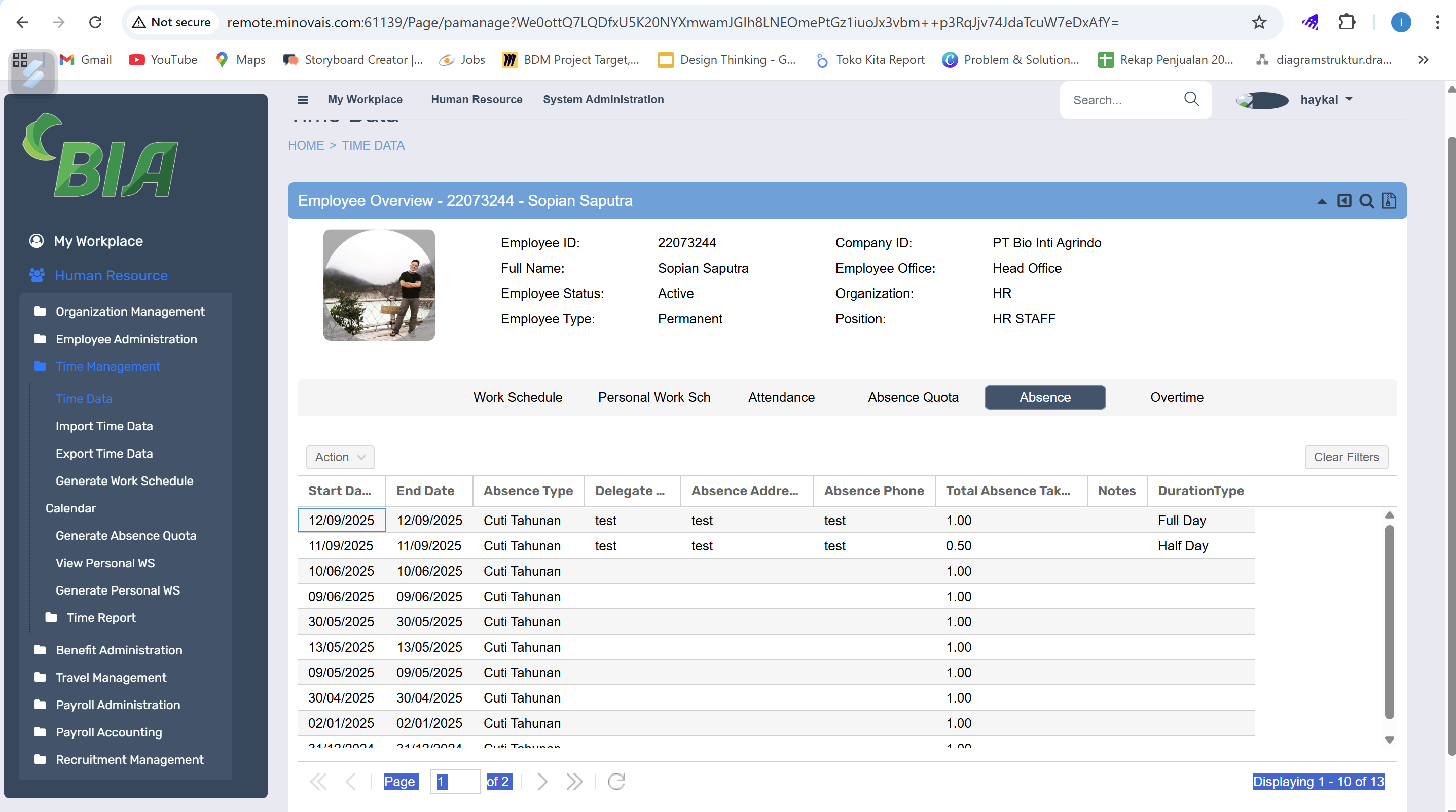Switch to Work Schedule tab

518,397
